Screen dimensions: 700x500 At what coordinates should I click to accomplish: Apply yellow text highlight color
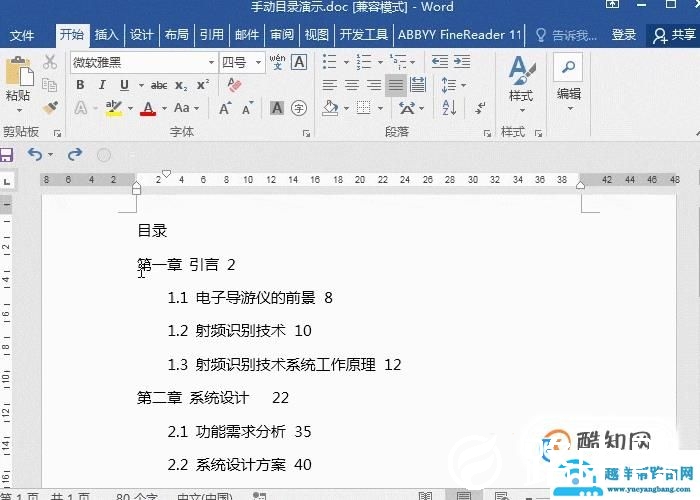tap(113, 108)
